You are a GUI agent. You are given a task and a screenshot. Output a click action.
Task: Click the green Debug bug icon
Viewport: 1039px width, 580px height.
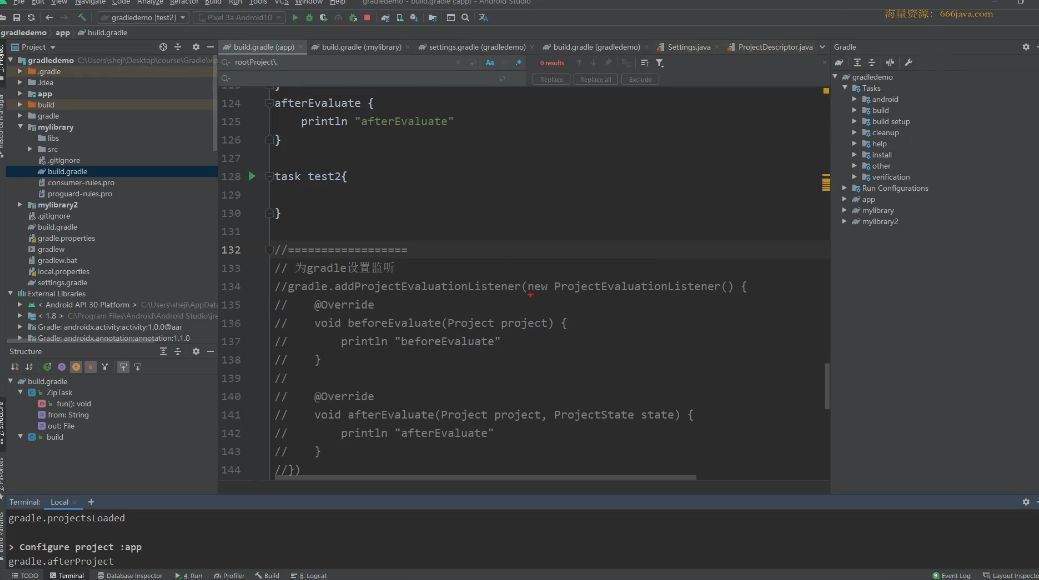[309, 18]
